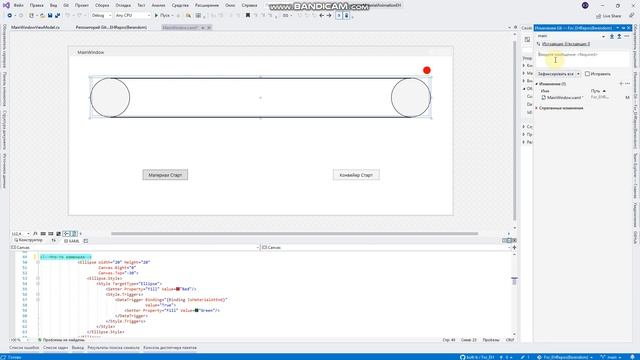This screenshot has height=360, width=640.
Task: Open the Проект menu
Action: (x=82, y=5)
